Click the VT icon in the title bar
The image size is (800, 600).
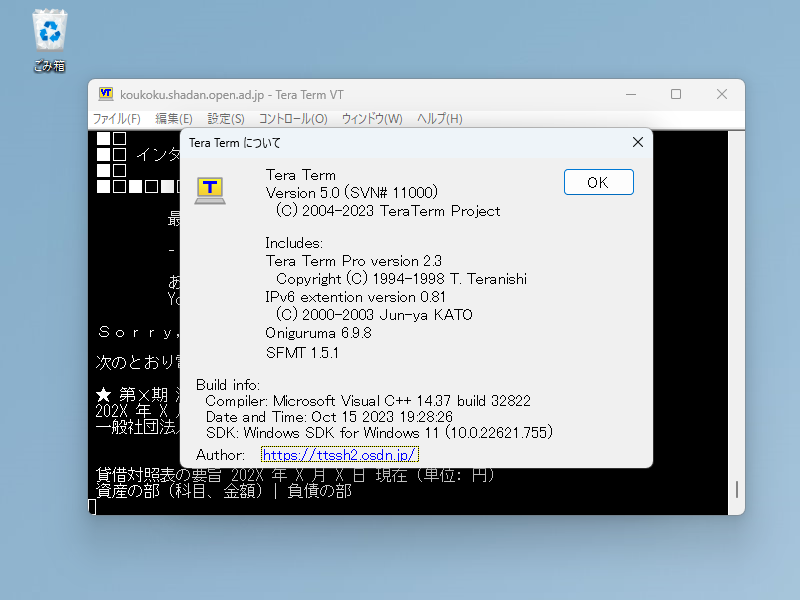107,94
